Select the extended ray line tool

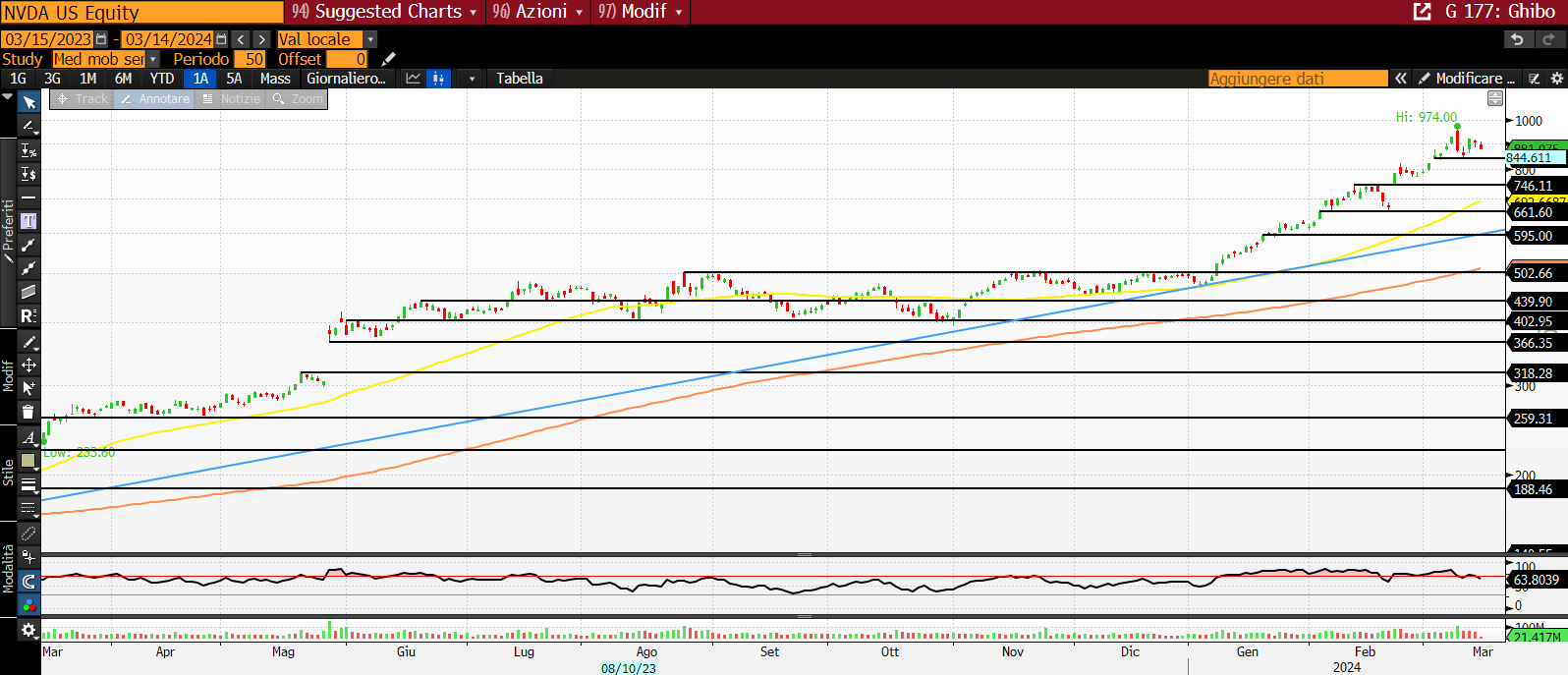pyautogui.click(x=28, y=268)
